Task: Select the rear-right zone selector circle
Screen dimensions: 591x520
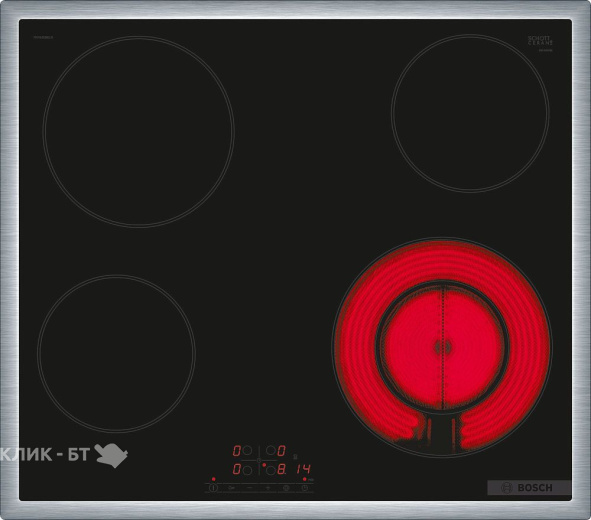Action: coord(271,450)
